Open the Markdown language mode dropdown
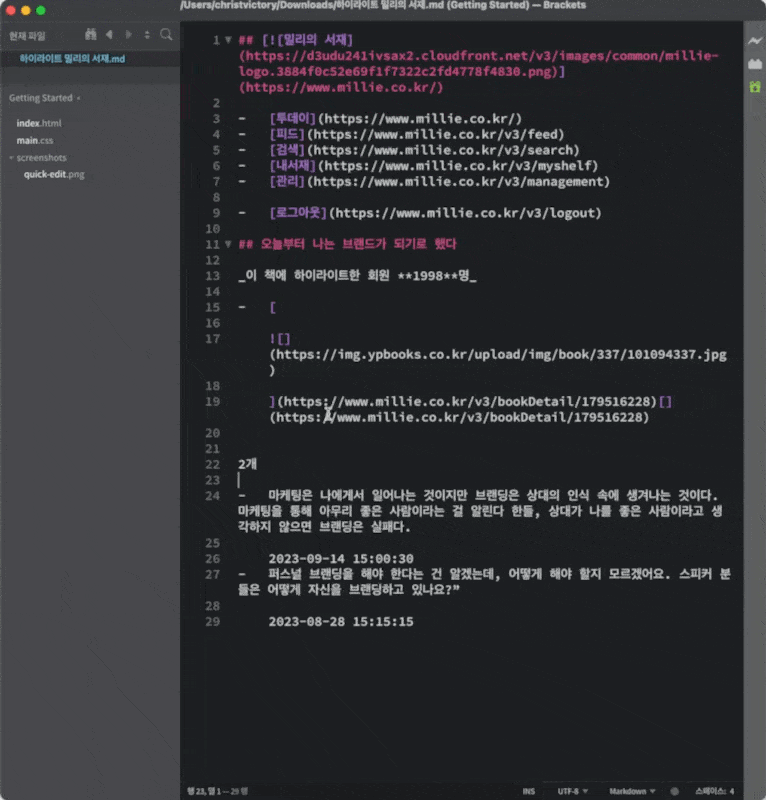Viewport: 766px width, 800px height. [632, 791]
